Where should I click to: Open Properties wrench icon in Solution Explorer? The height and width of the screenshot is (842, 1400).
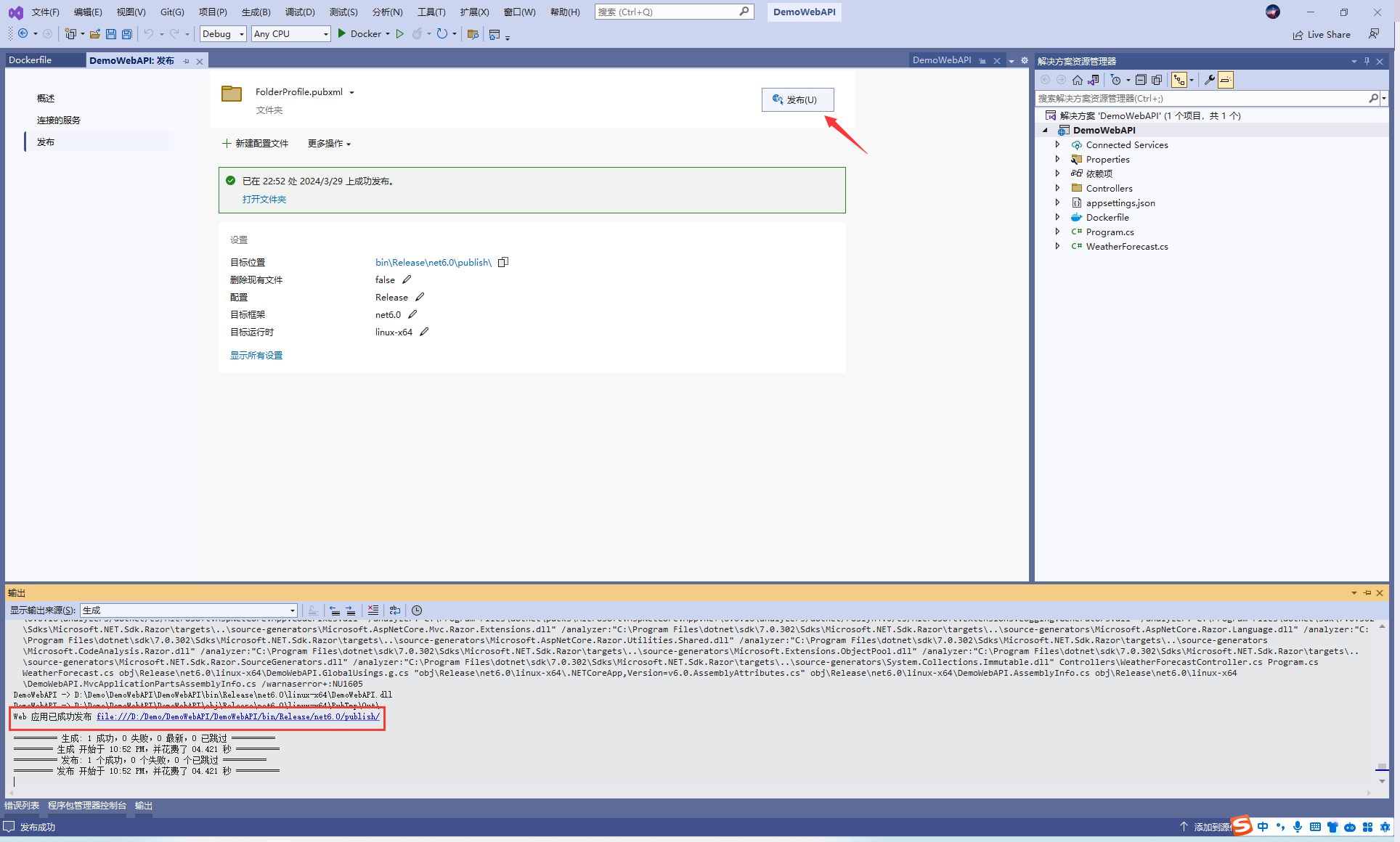pyautogui.click(x=1209, y=80)
